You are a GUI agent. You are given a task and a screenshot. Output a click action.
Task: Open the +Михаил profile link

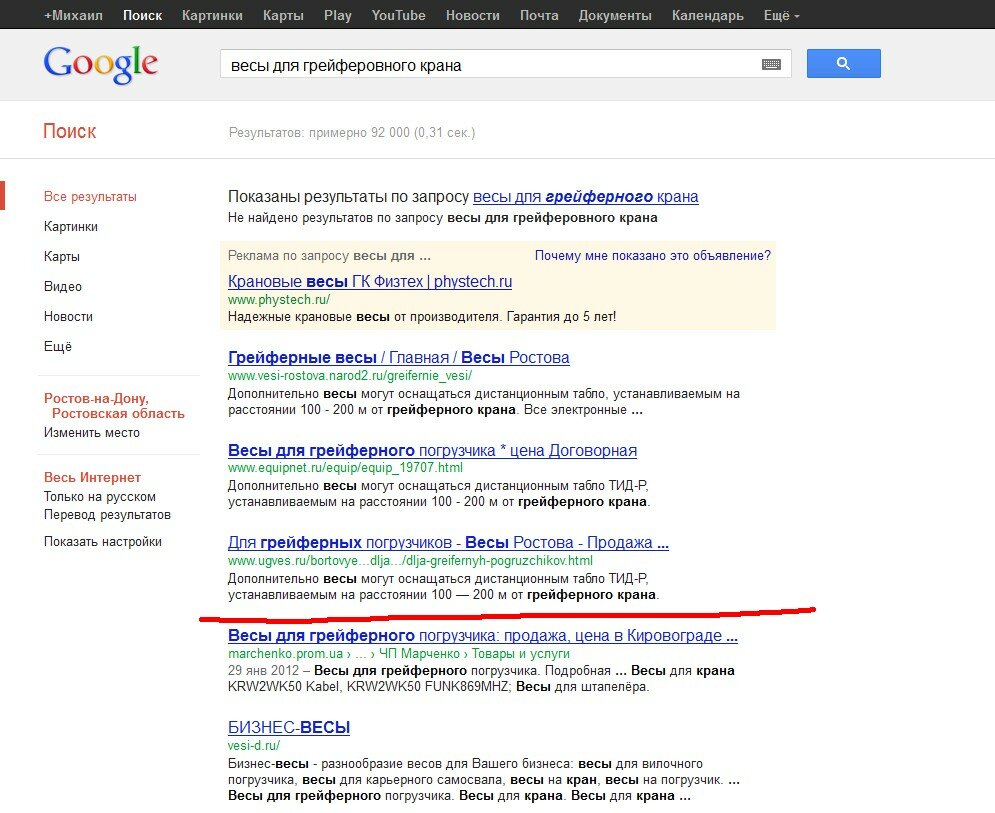[x=73, y=15]
